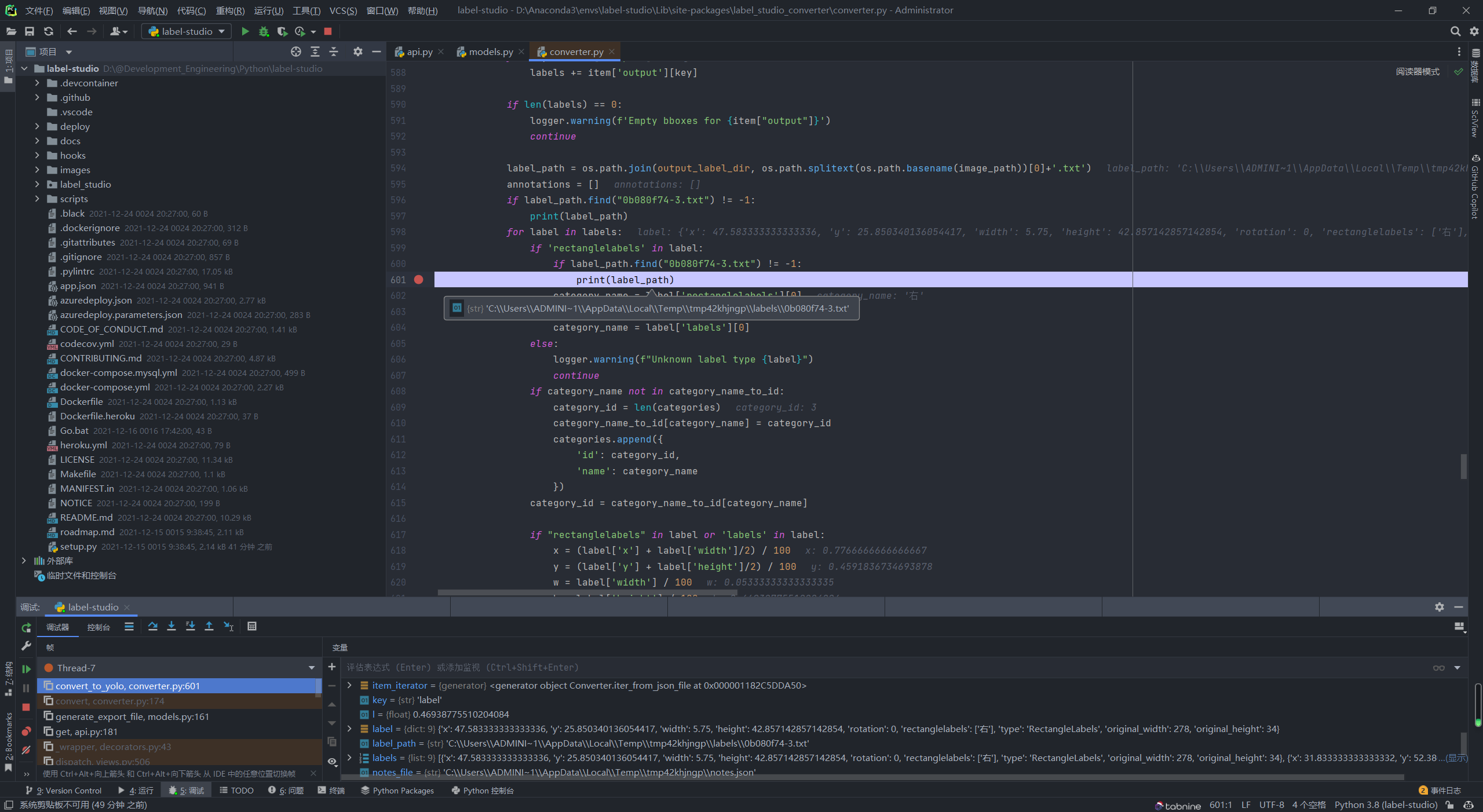Stop the running debug session

coord(25,707)
